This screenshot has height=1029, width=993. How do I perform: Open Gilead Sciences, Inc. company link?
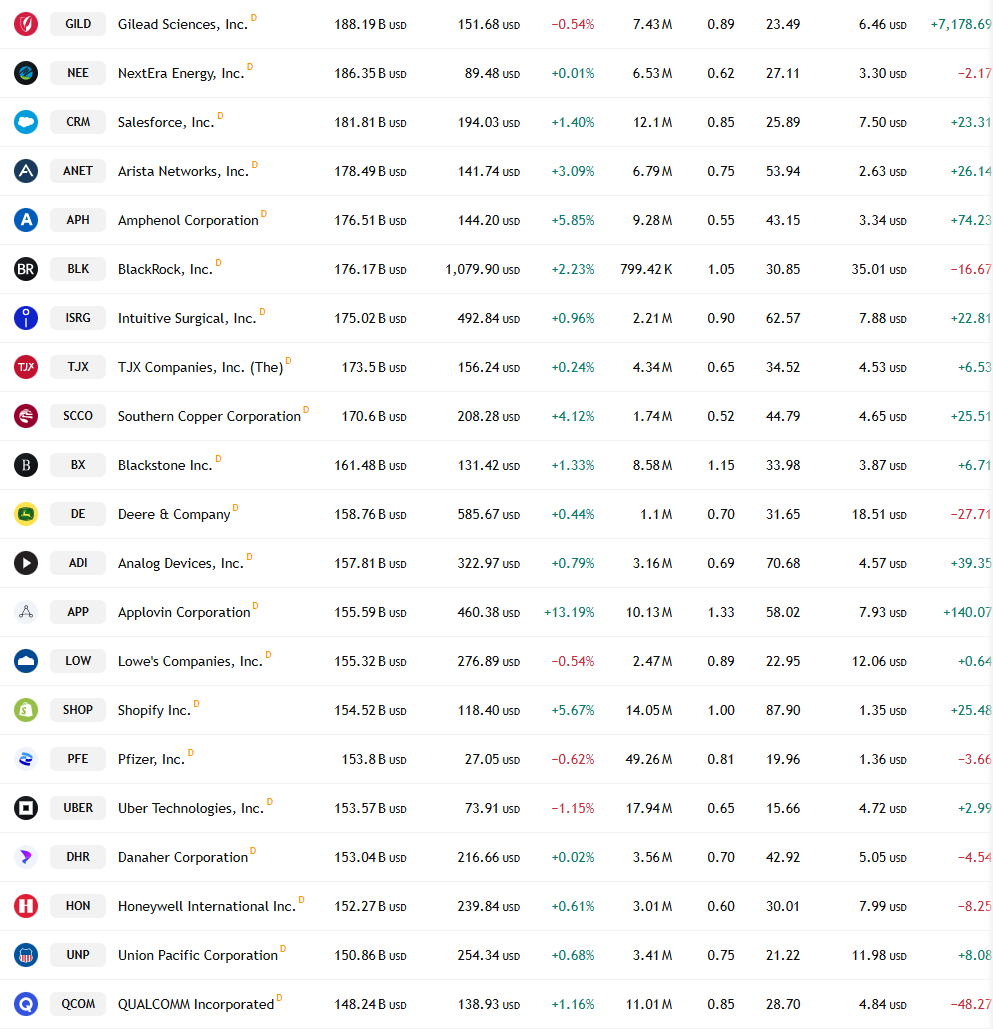click(x=182, y=25)
